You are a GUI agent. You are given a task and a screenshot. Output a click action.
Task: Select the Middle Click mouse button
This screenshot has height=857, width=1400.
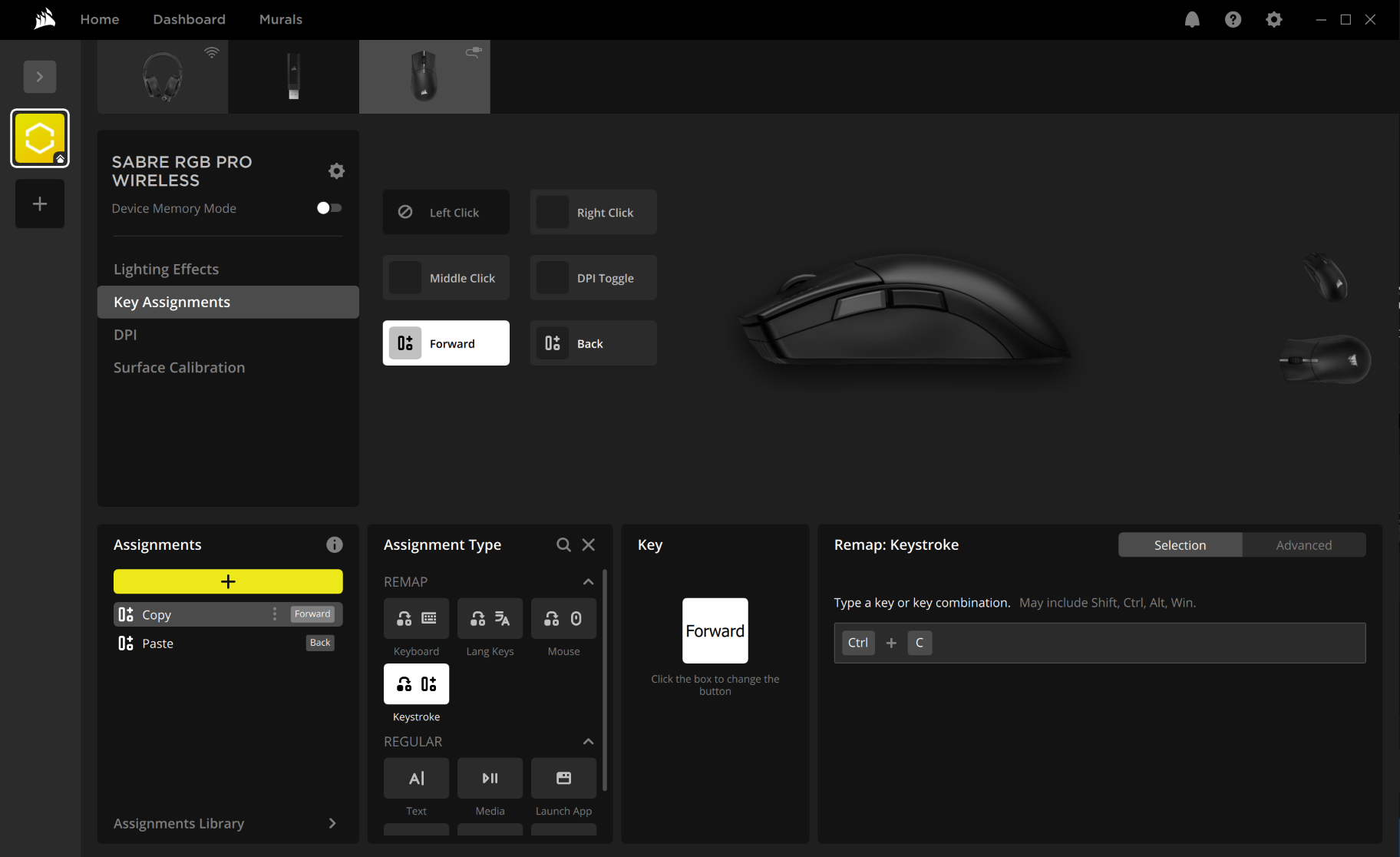click(x=446, y=278)
